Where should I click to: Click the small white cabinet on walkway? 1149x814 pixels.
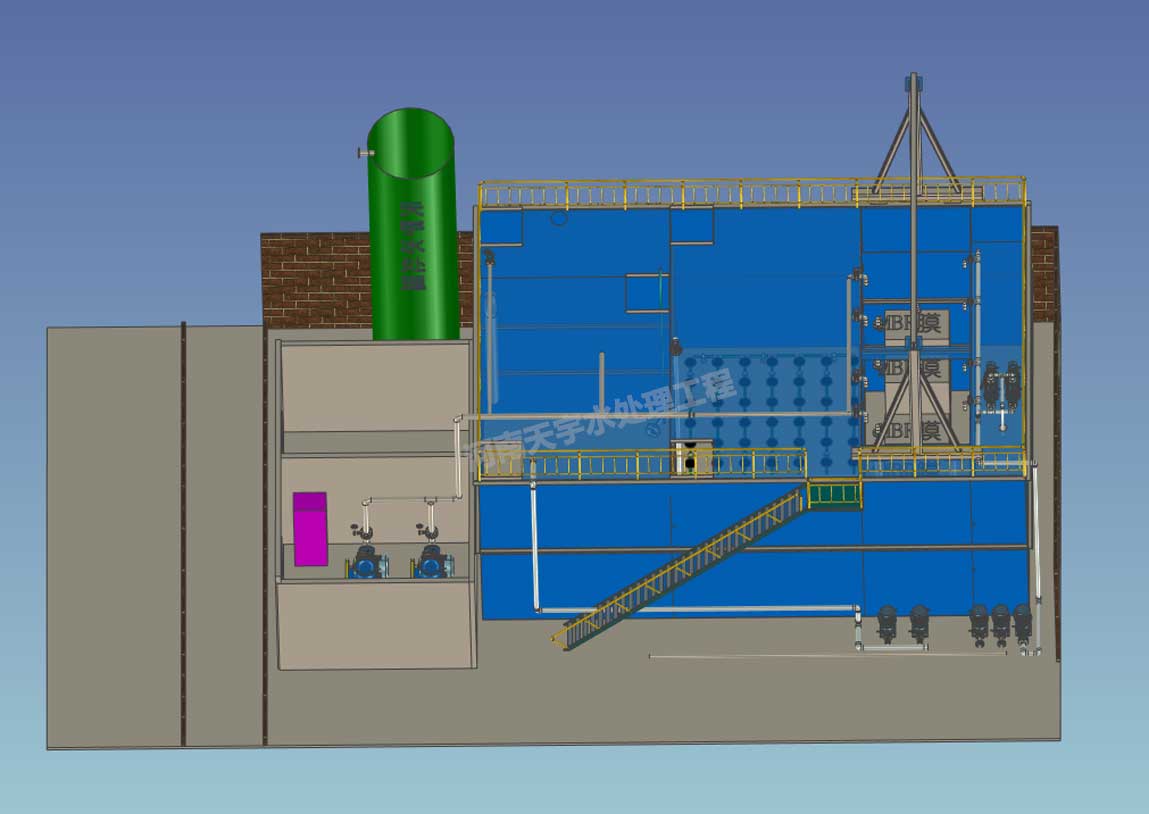[x=689, y=457]
